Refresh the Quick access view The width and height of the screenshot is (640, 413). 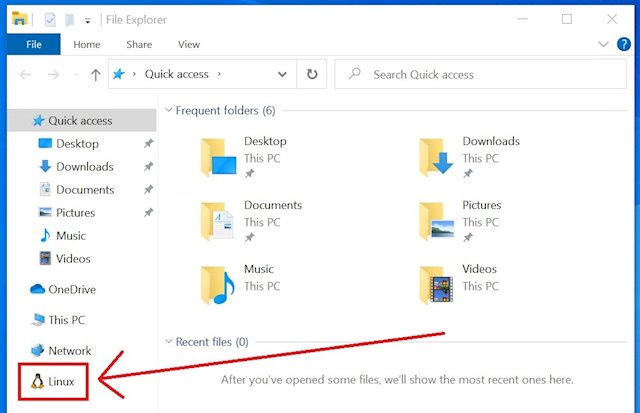(312, 74)
